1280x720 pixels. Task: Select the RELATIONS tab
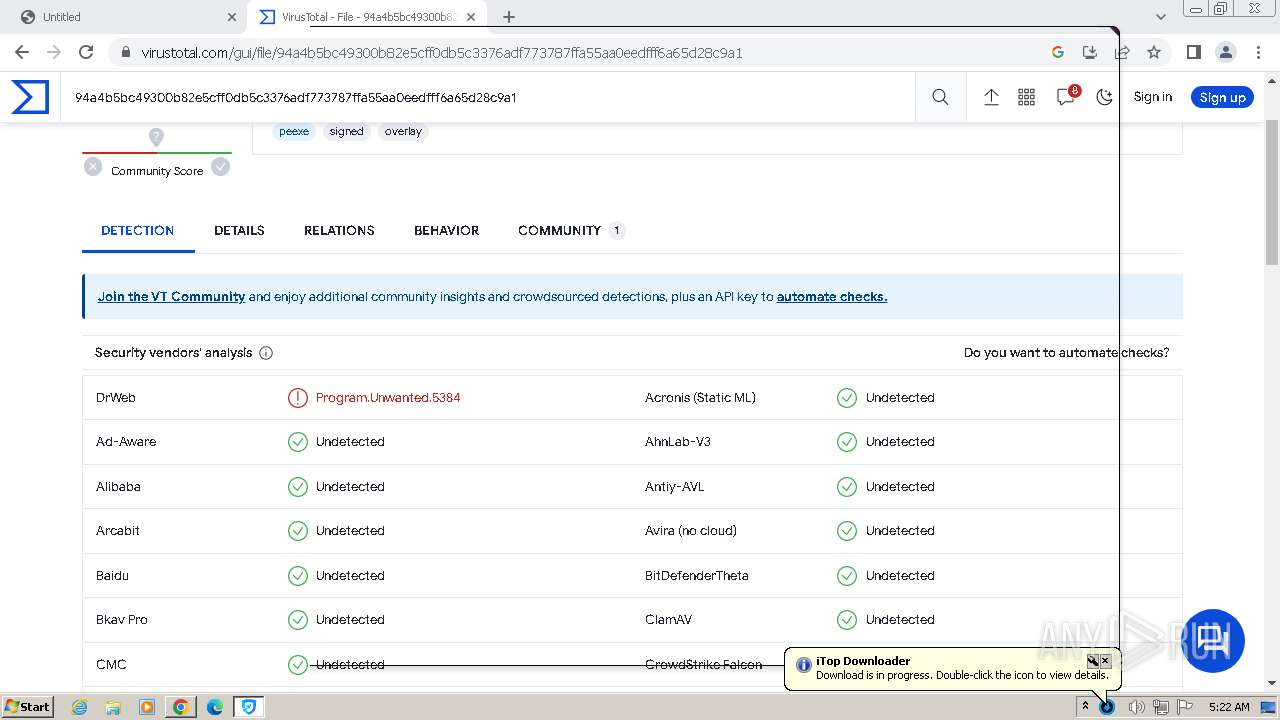[339, 230]
